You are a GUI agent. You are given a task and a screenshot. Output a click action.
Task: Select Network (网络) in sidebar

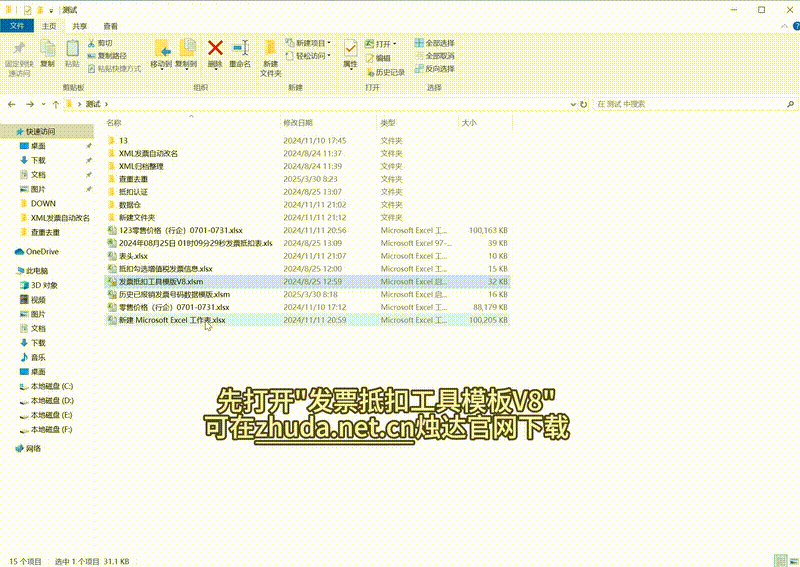pyautogui.click(x=33, y=449)
